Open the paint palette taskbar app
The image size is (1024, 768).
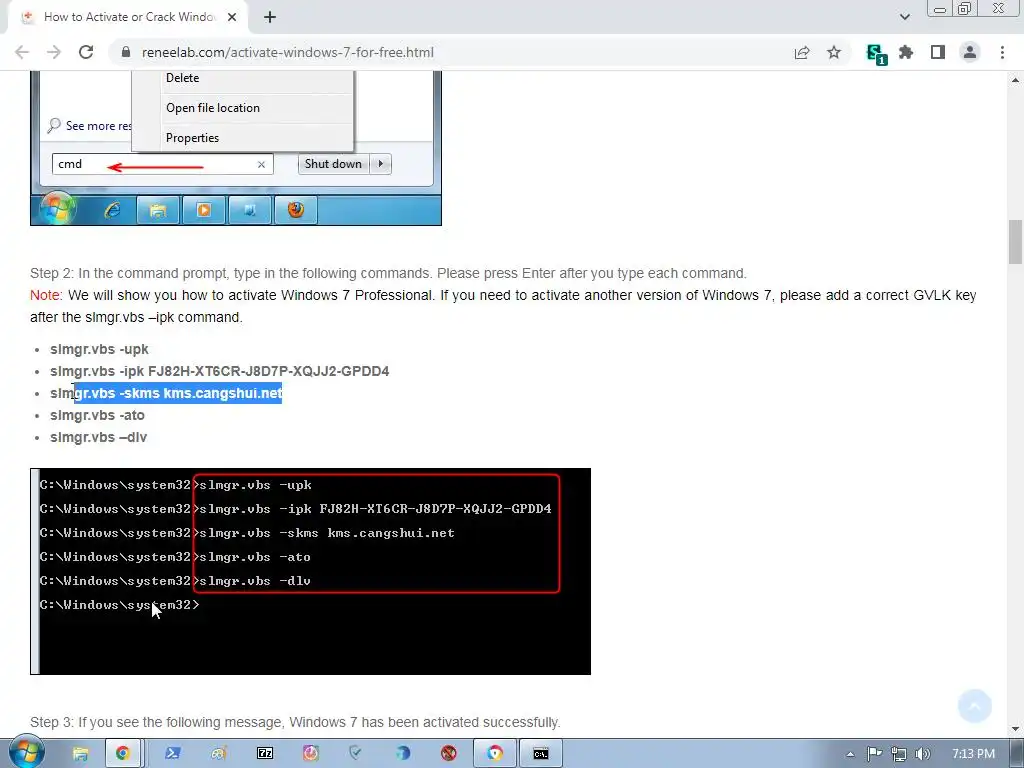[x=219, y=754]
